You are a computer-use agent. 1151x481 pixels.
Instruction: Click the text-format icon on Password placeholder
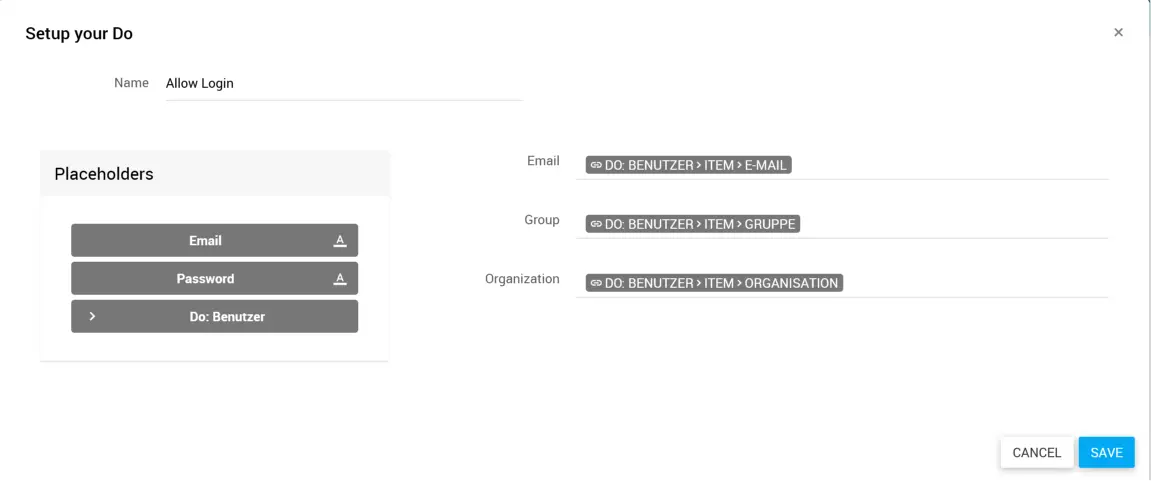[x=340, y=279]
